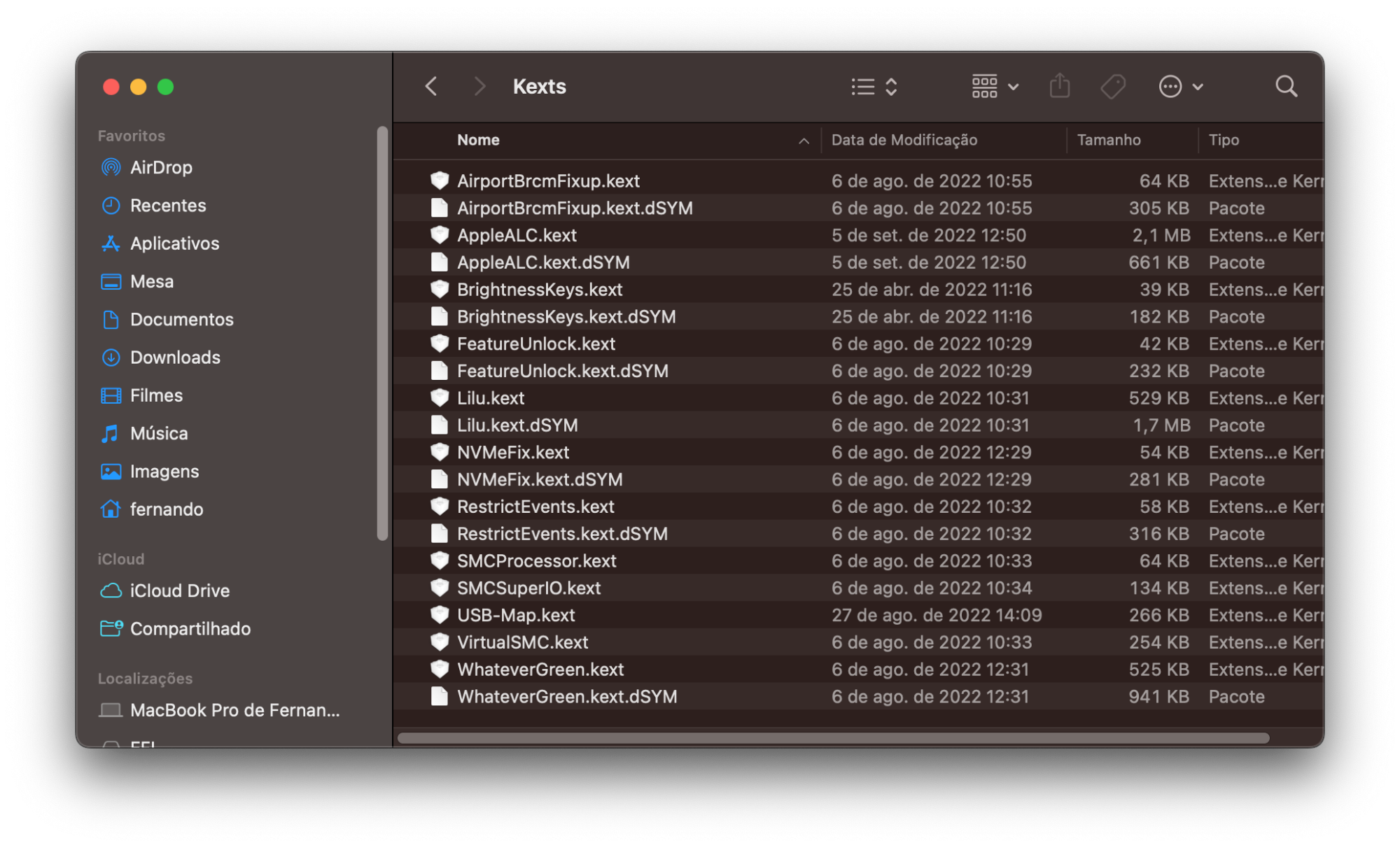Click the Back navigation arrow
Viewport: 1400px width, 848px height.
(x=431, y=87)
